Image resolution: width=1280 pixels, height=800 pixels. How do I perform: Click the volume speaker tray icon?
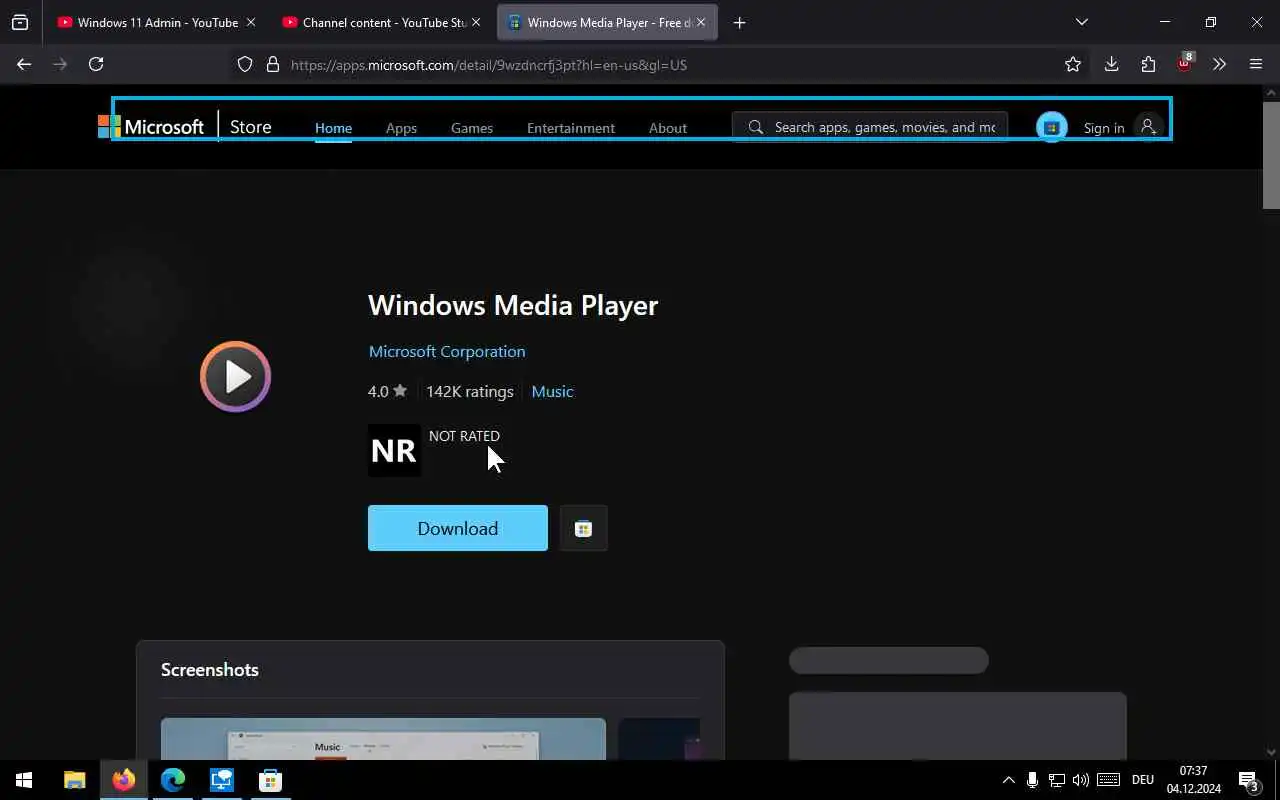point(1081,780)
